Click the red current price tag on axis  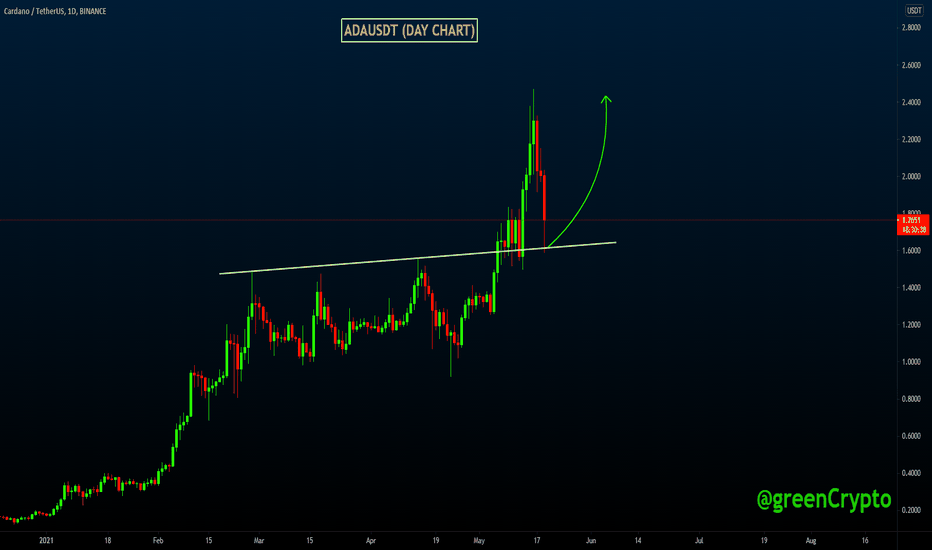coord(913,225)
